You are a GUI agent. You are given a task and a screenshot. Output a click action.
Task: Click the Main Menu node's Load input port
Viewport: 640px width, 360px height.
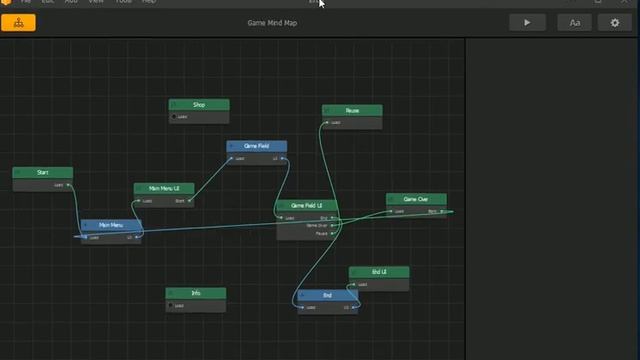[x=85, y=238]
